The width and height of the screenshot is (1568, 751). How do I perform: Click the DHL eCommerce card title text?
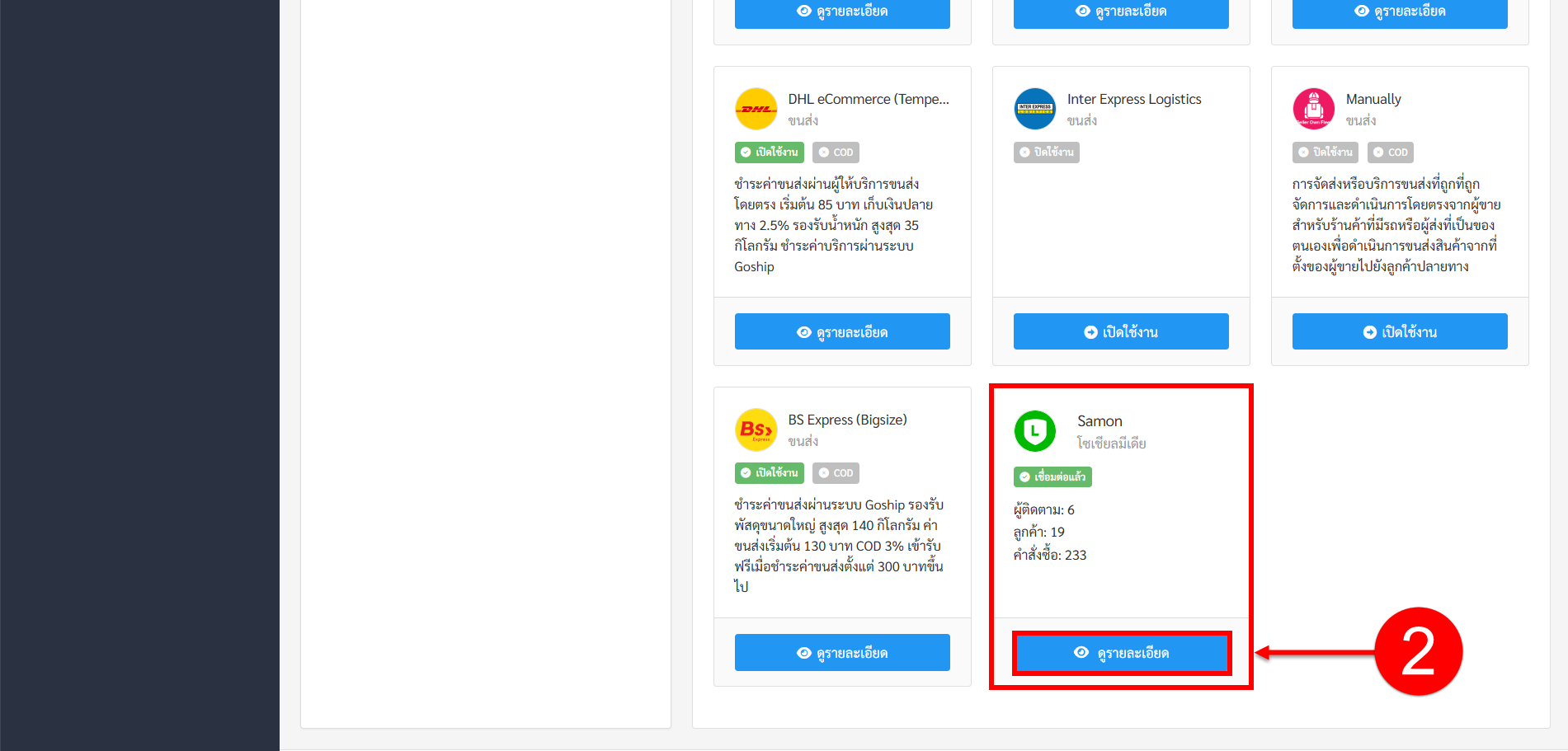pos(868,99)
